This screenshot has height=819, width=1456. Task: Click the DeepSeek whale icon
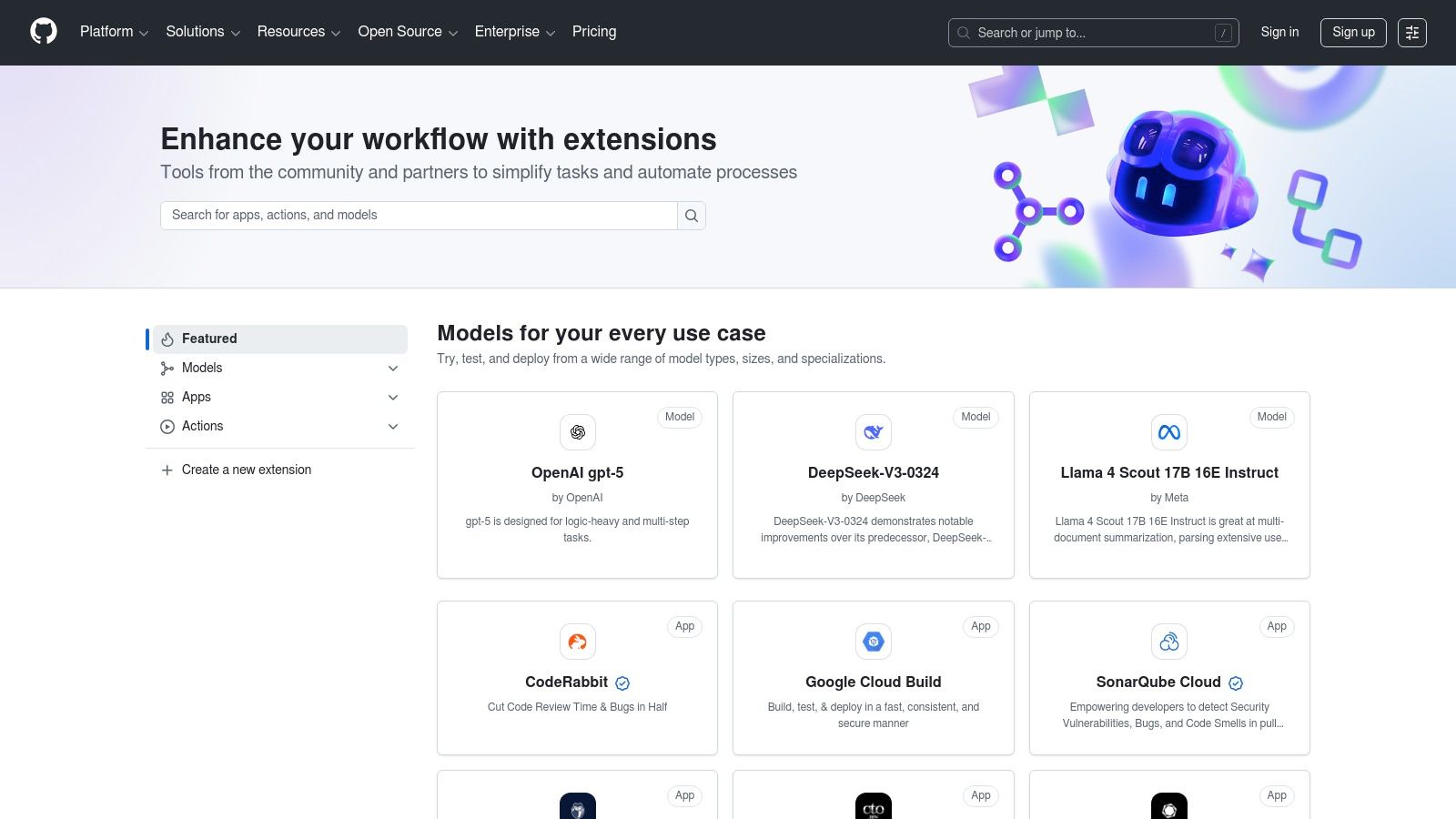[x=873, y=432]
